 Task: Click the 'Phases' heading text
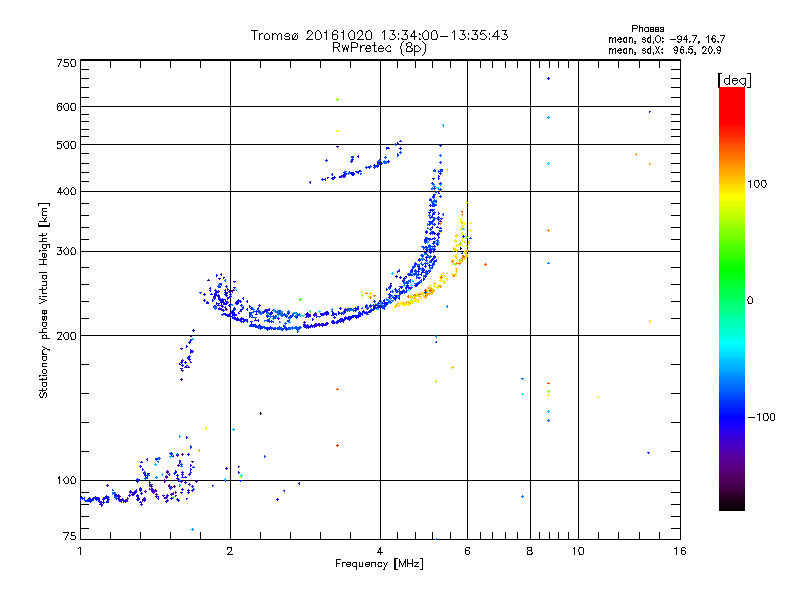pos(647,29)
